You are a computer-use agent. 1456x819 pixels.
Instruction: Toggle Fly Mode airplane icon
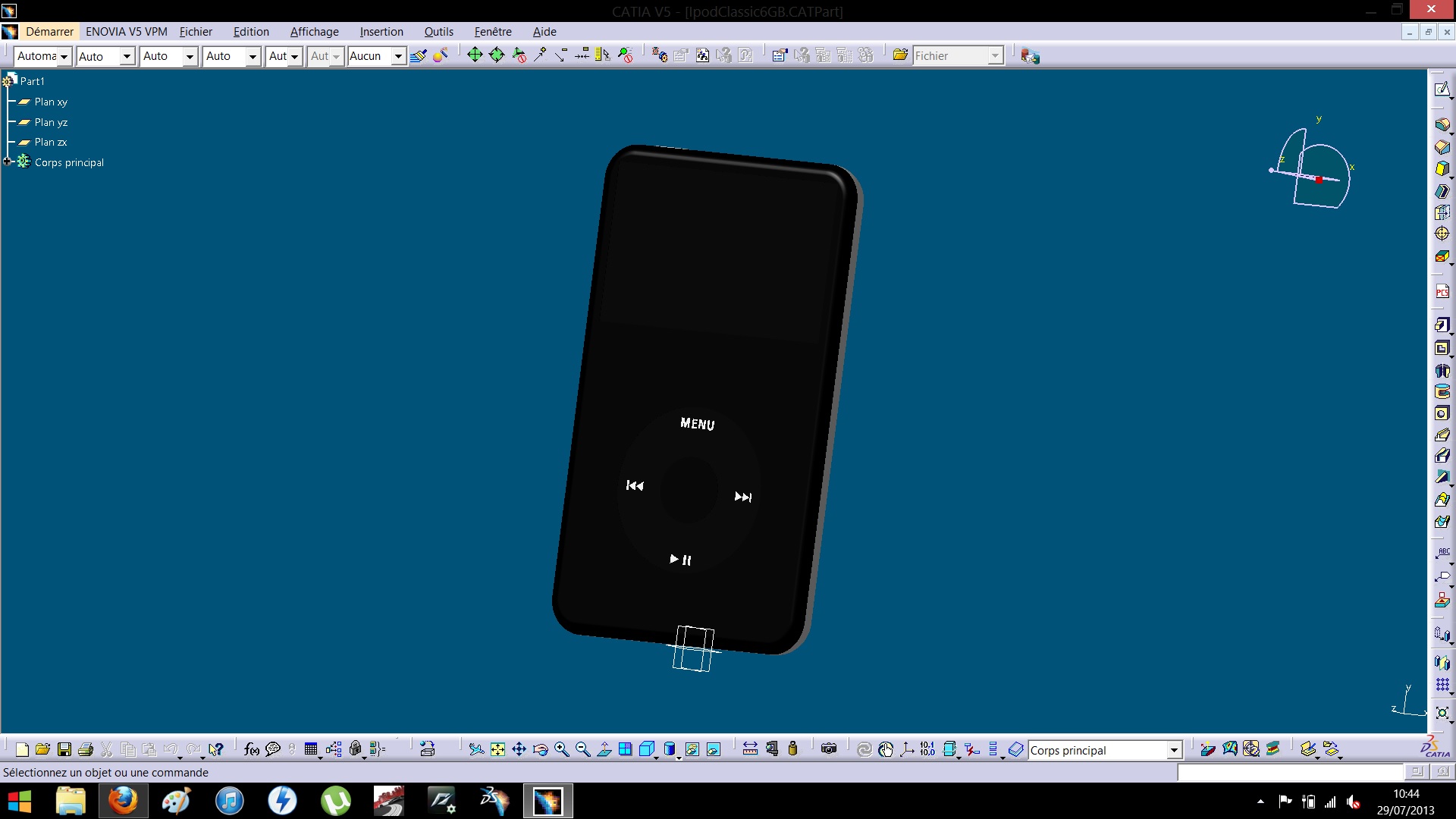(476, 750)
